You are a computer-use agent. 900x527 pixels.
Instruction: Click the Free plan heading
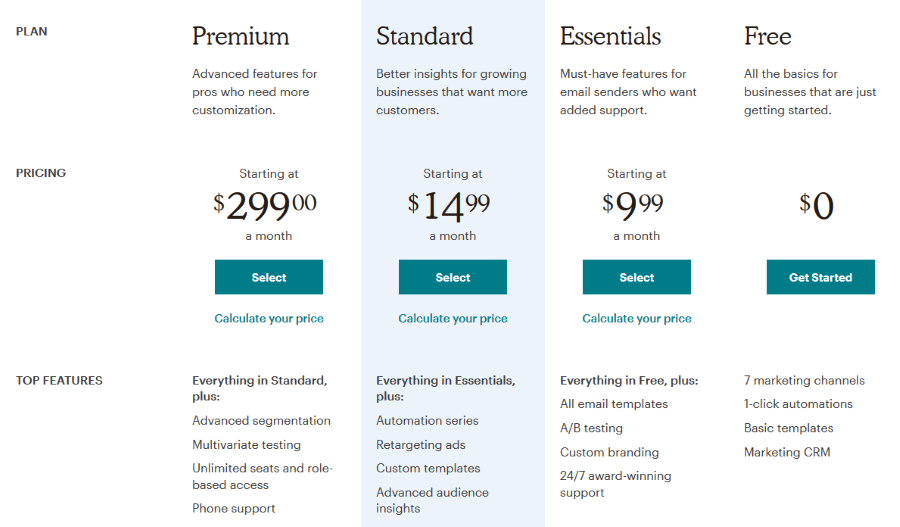pyautogui.click(x=768, y=36)
